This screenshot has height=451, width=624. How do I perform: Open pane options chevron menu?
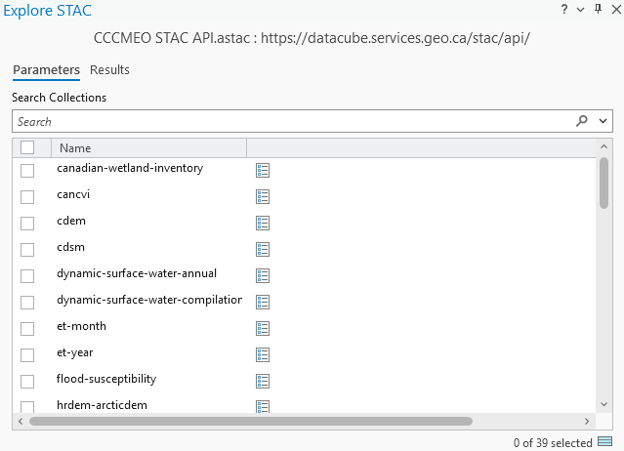(581, 10)
